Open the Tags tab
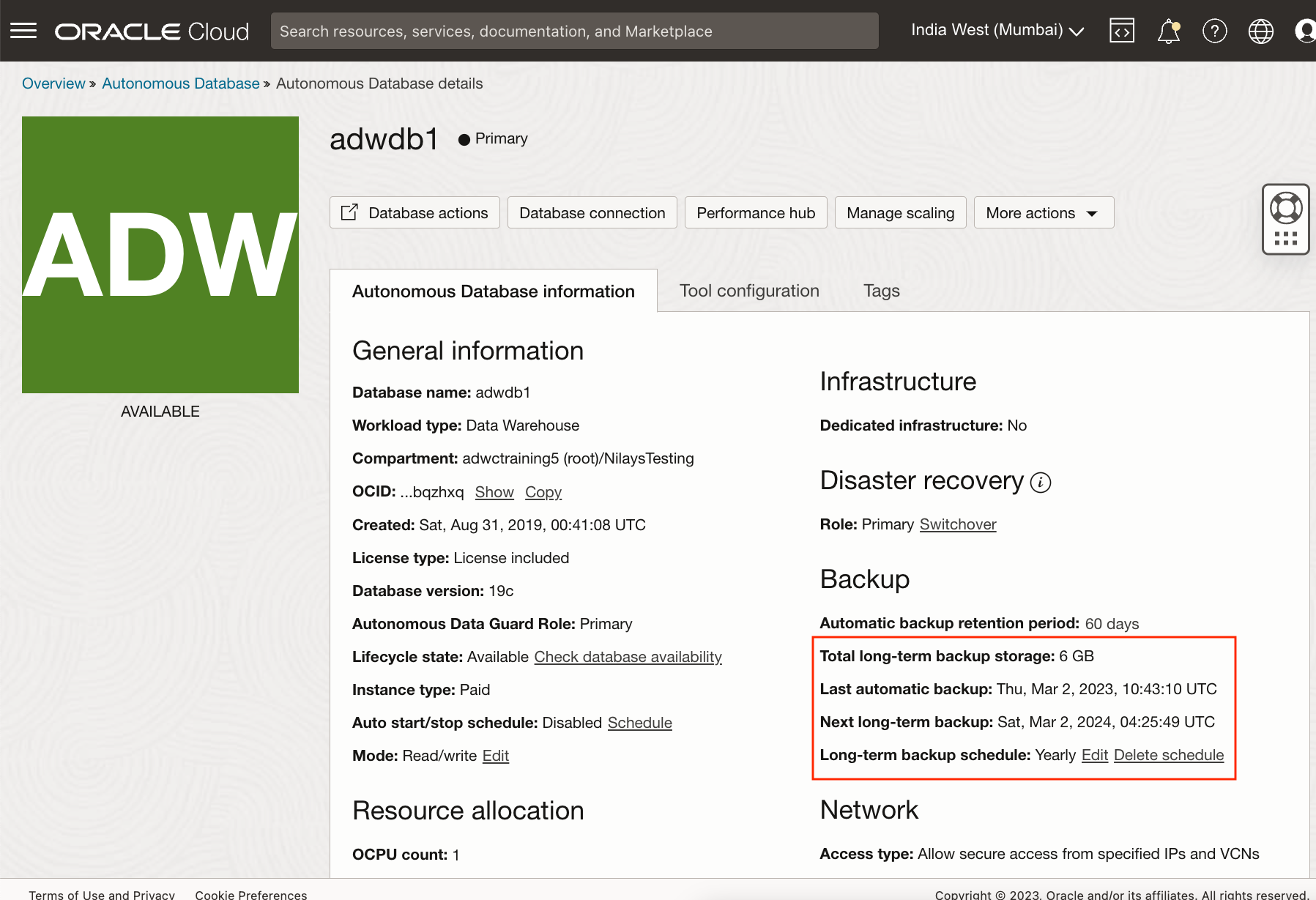The image size is (1316, 900). tap(882, 291)
